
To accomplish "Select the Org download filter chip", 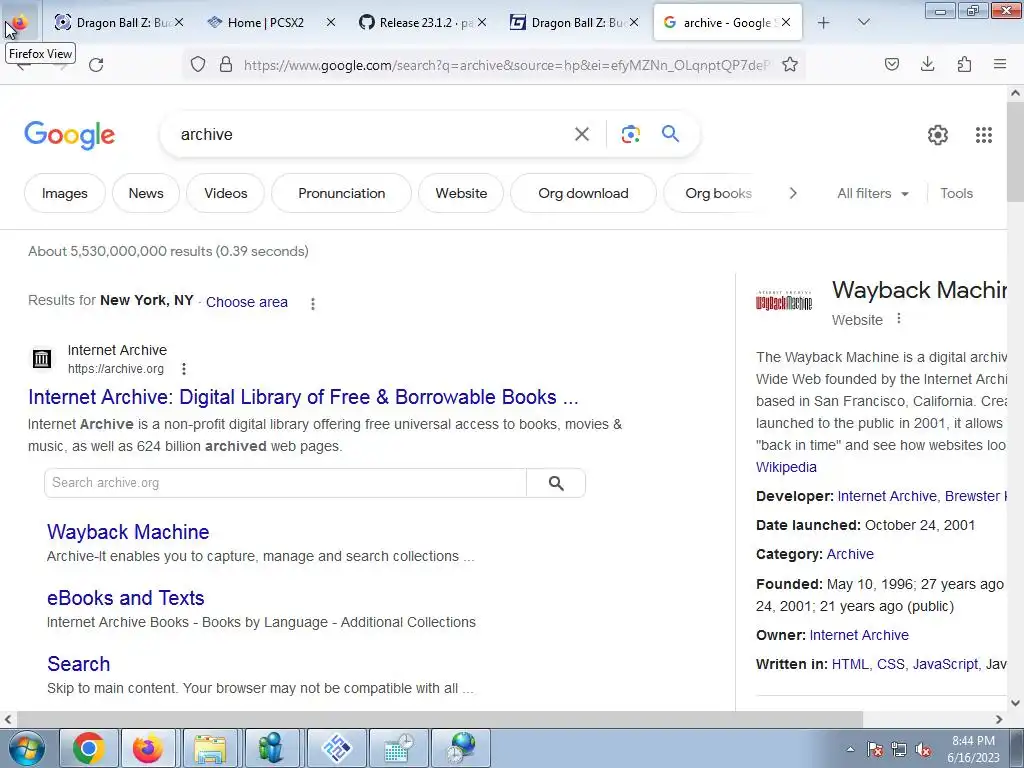I will [583, 193].
